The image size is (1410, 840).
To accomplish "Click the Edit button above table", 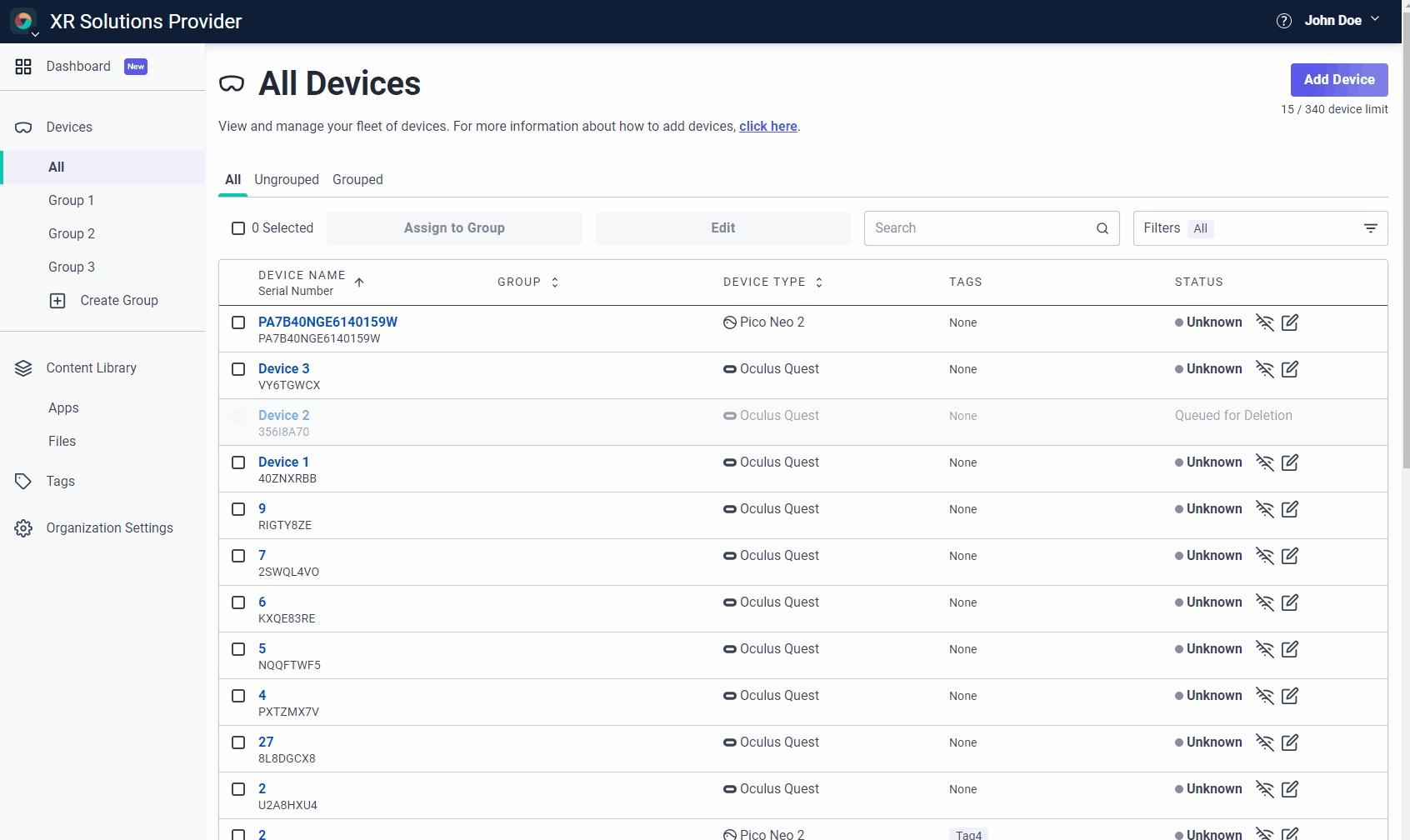I will (x=723, y=228).
